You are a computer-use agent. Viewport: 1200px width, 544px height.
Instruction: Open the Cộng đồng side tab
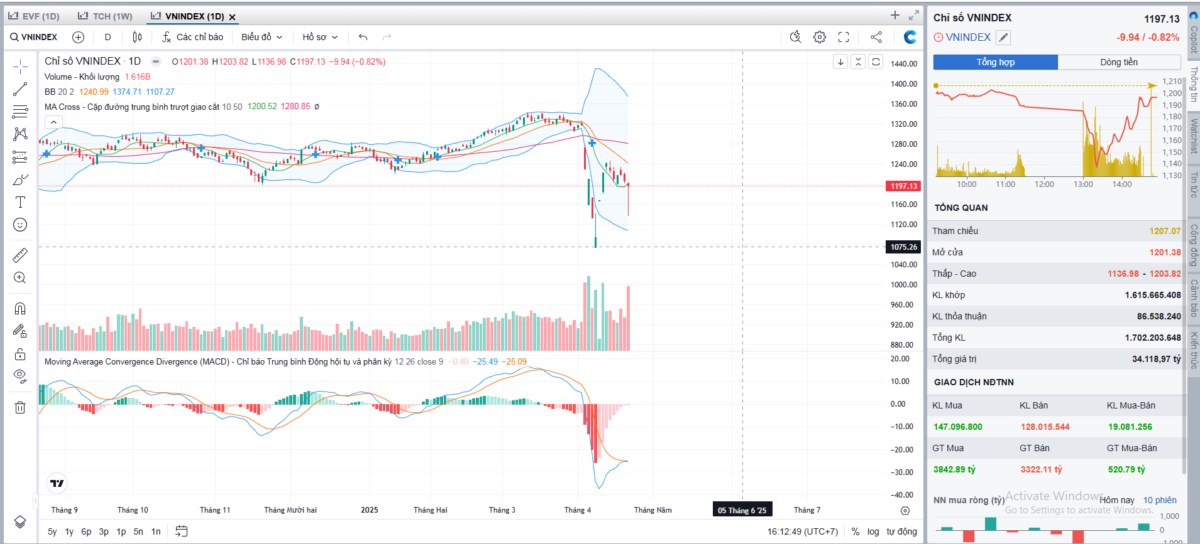tap(1194, 244)
